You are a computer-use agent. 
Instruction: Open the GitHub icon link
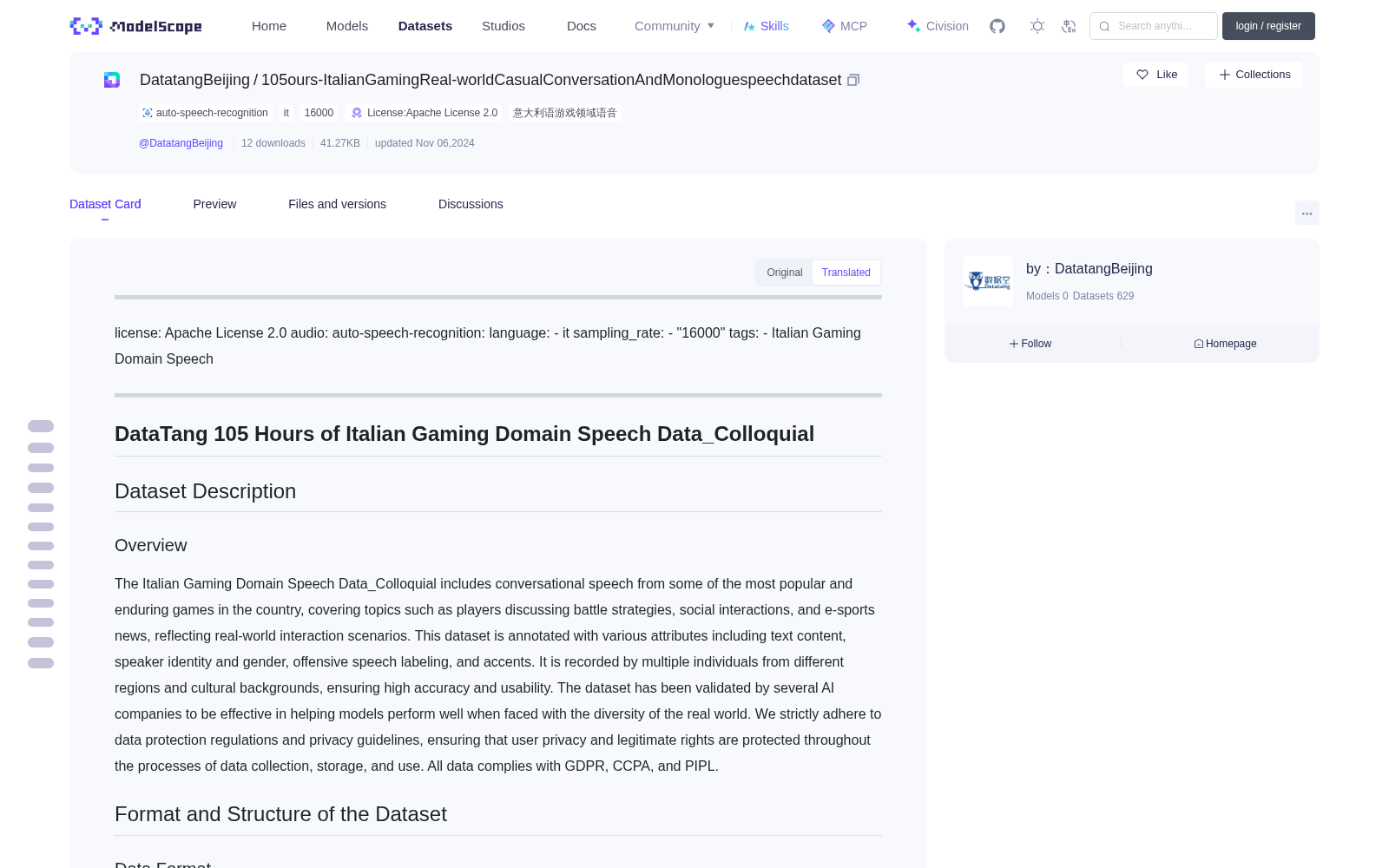pyautogui.click(x=997, y=26)
